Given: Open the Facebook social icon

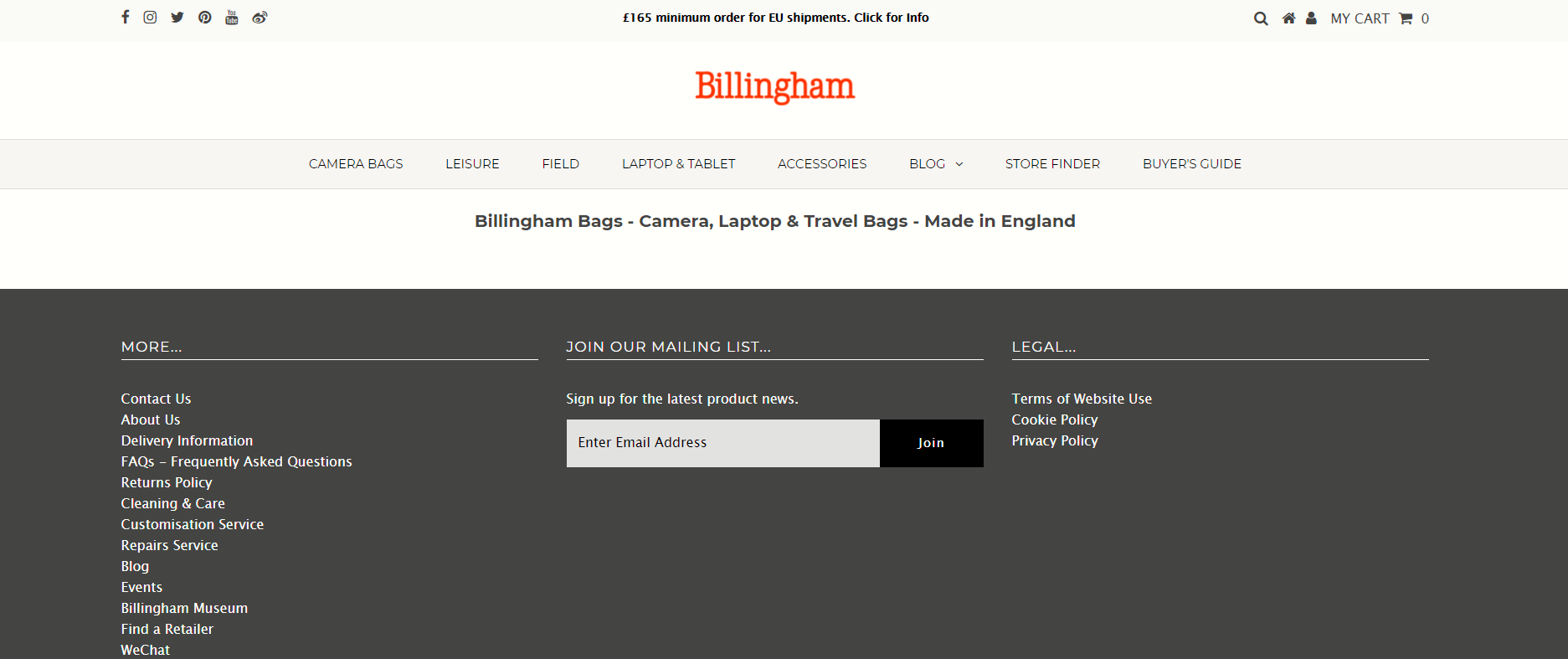Looking at the screenshot, I should tap(126, 17).
